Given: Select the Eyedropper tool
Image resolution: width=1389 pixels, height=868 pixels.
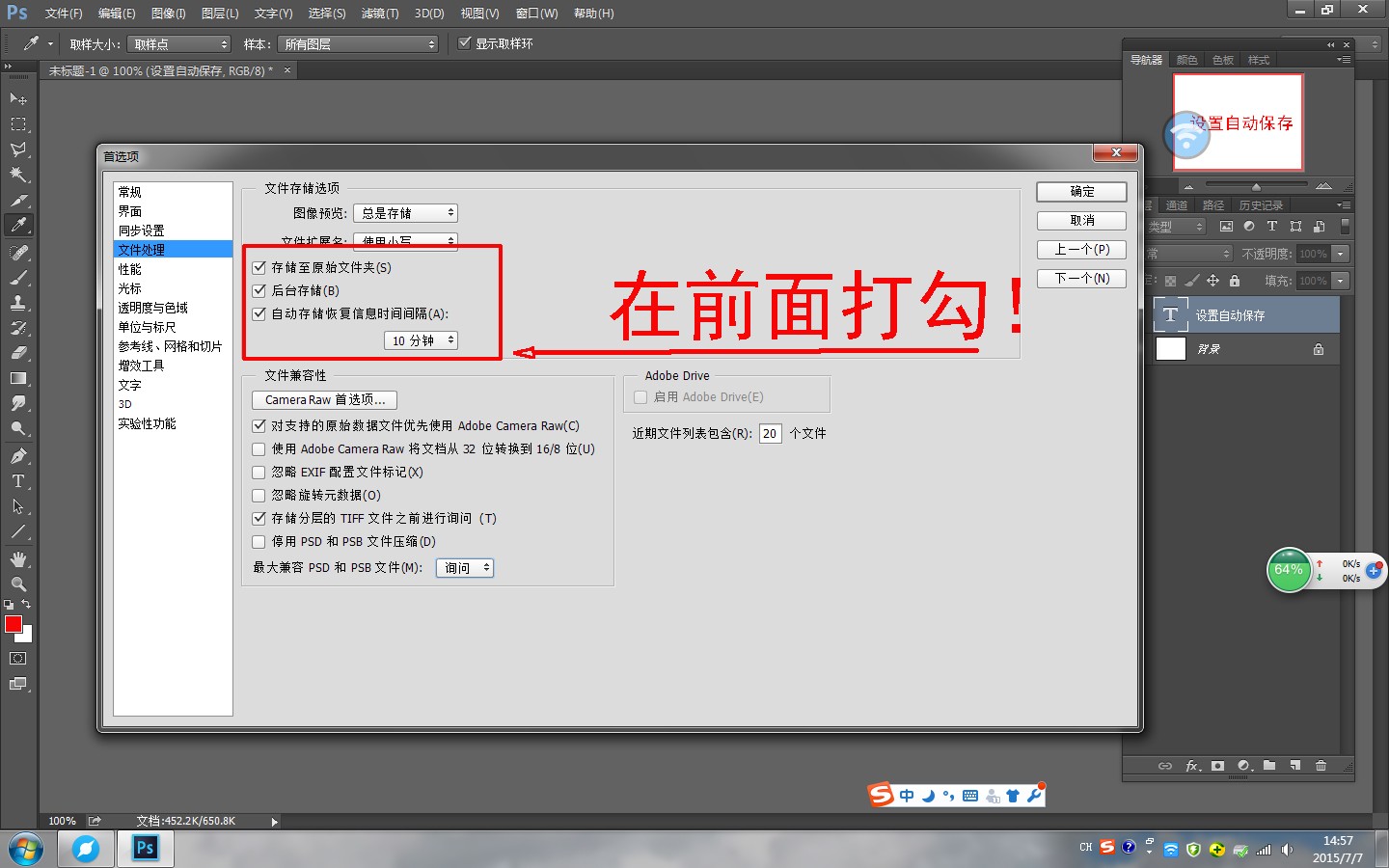Looking at the screenshot, I should pyautogui.click(x=17, y=225).
